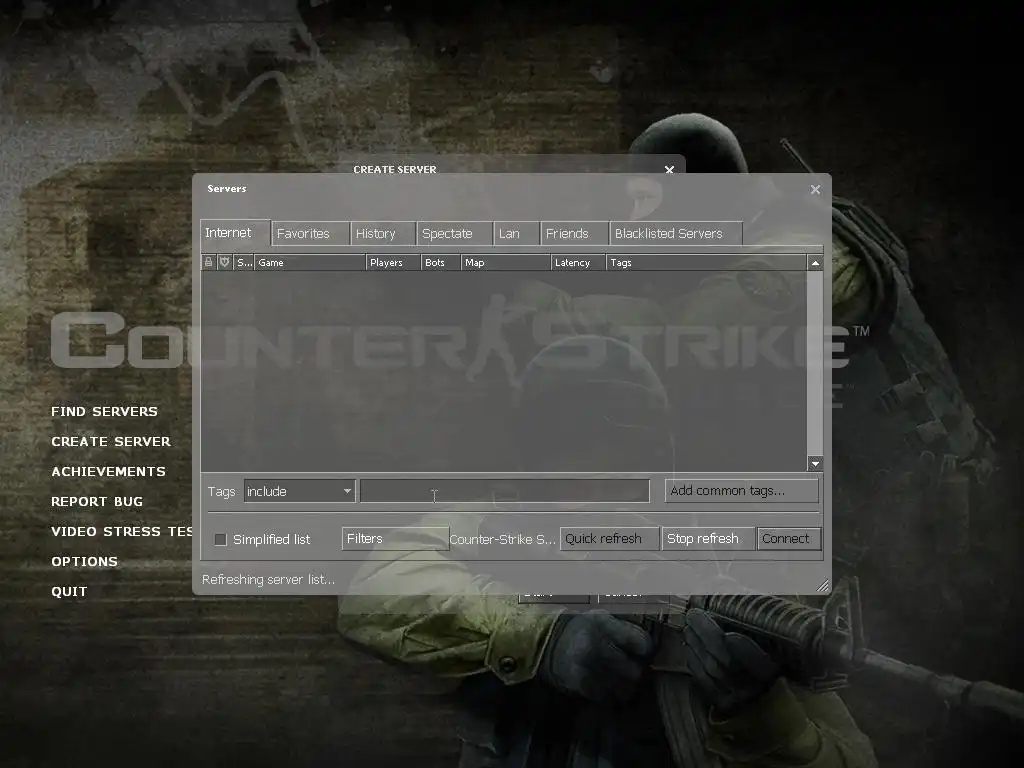The width and height of the screenshot is (1024, 768).
Task: Open the Tags include dropdown
Action: click(299, 491)
